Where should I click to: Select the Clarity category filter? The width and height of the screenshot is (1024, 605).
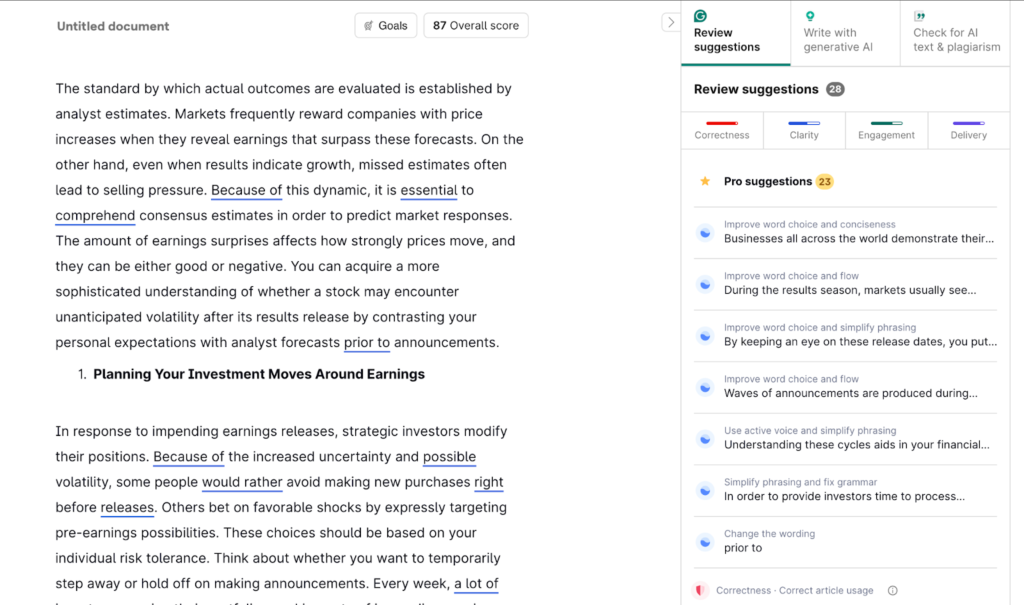pyautogui.click(x=804, y=130)
